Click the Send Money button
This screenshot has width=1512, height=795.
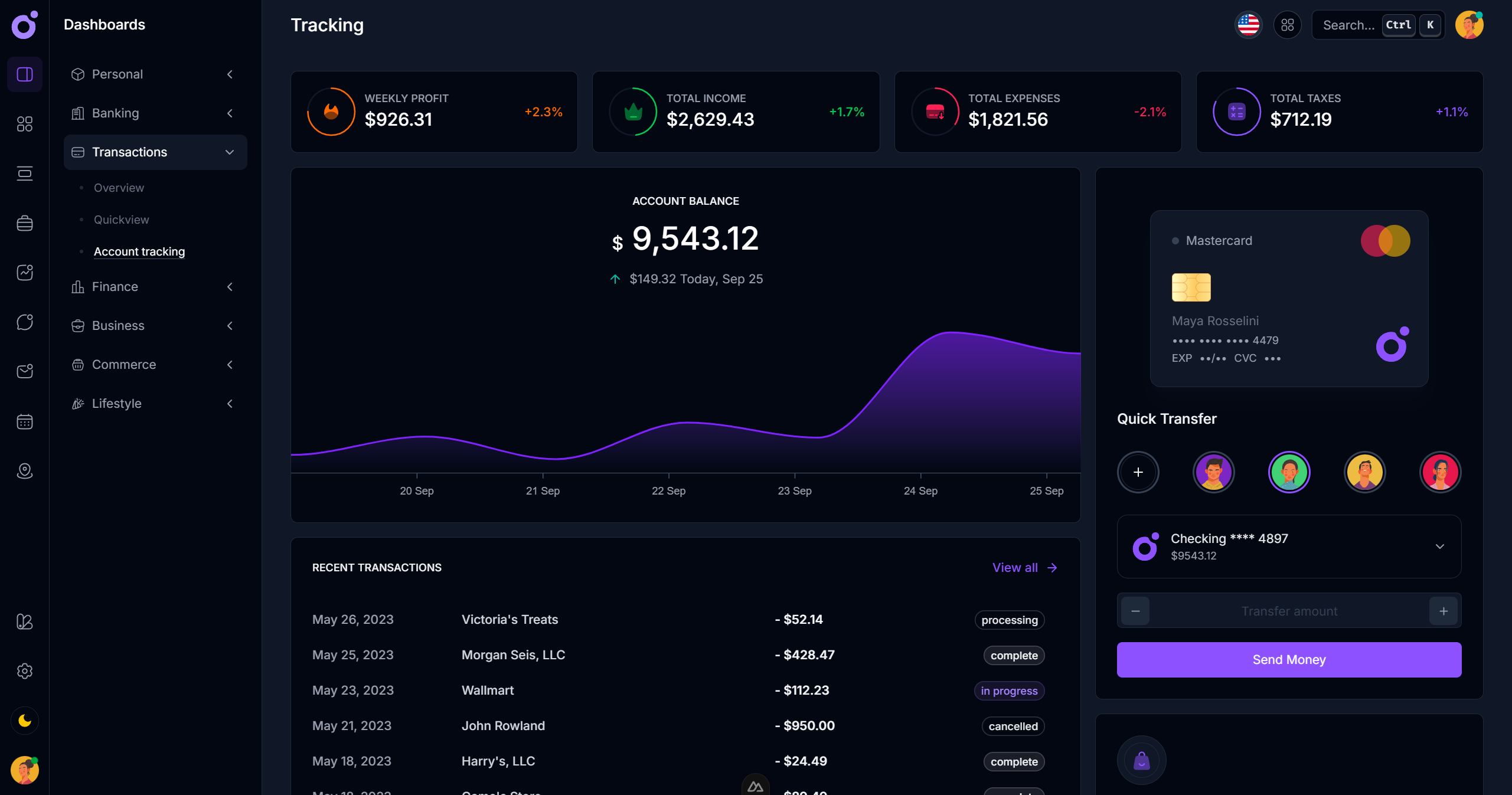(1288, 659)
